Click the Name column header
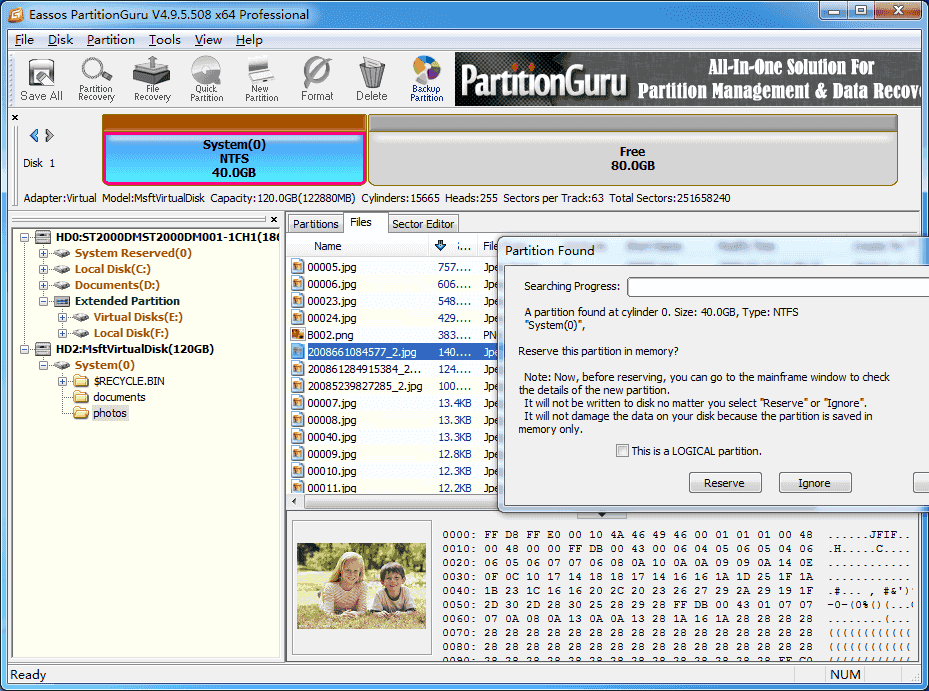This screenshot has width=929, height=691. click(x=328, y=246)
